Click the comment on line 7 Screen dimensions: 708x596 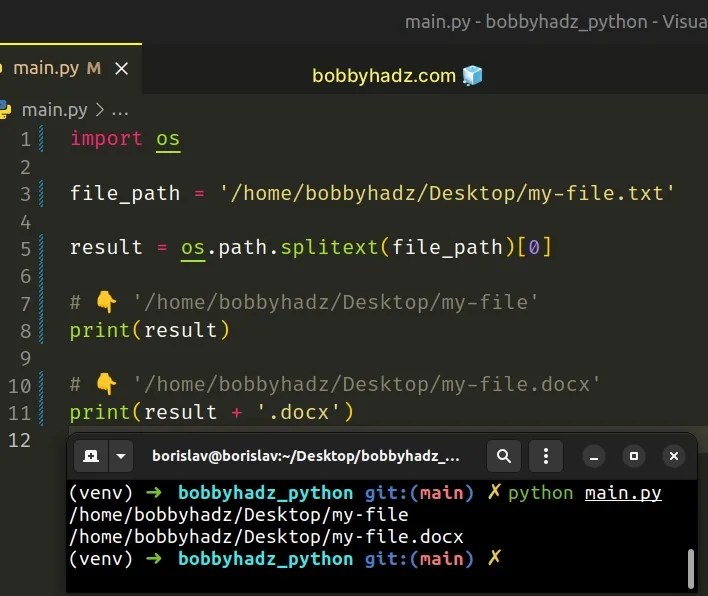pyautogui.click(x=304, y=302)
